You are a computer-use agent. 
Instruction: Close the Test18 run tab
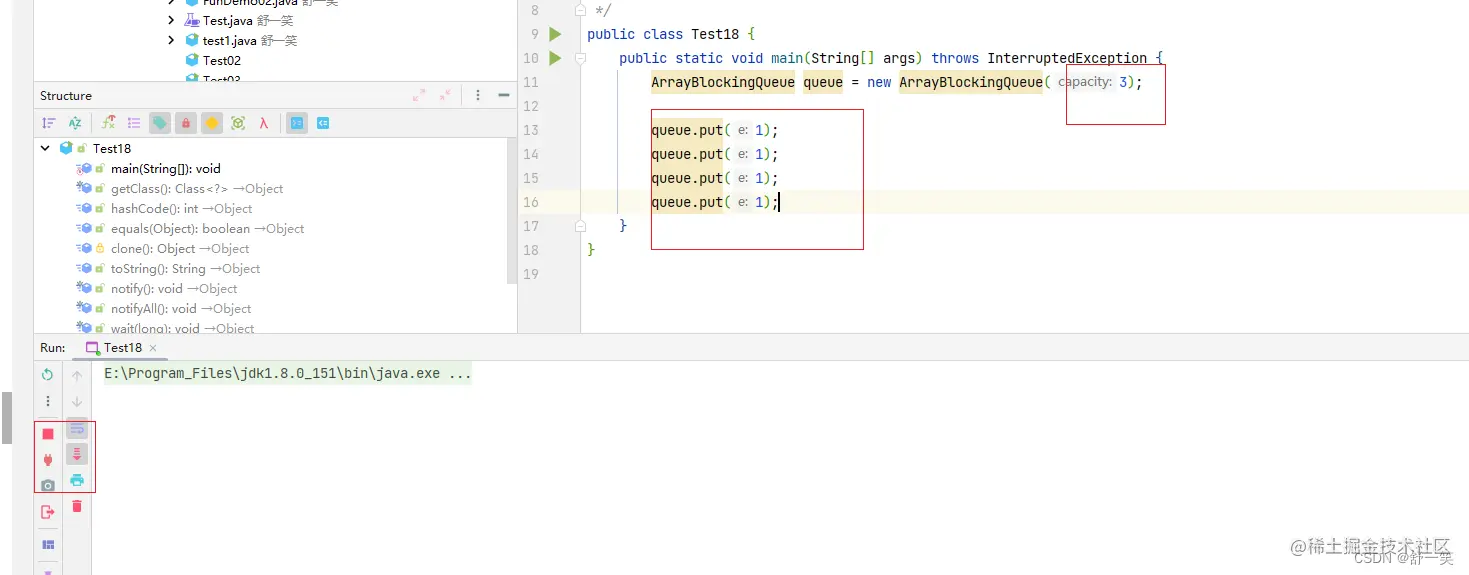153,348
